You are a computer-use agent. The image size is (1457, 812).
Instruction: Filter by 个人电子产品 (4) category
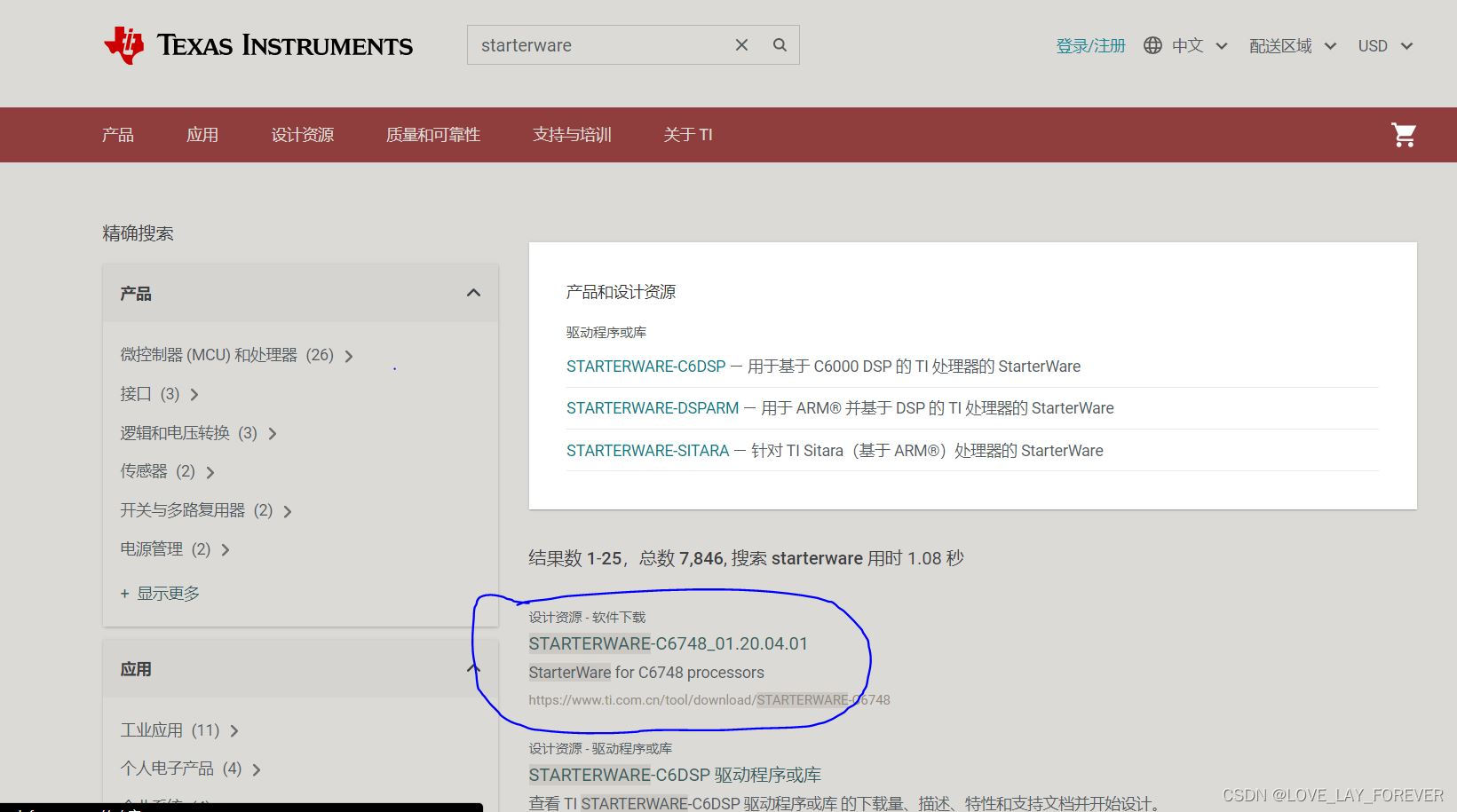pos(181,769)
